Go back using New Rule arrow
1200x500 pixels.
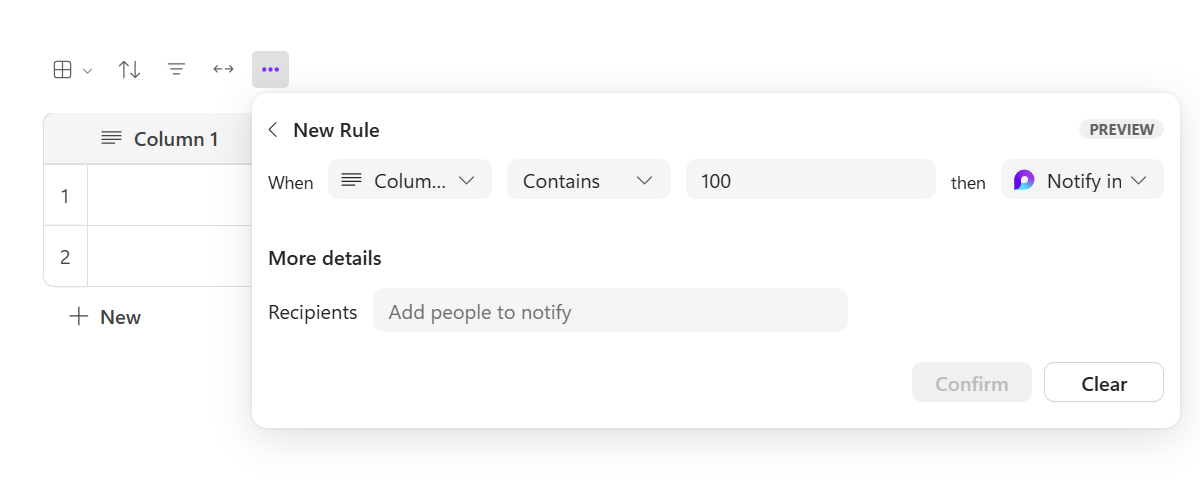tap(273, 130)
